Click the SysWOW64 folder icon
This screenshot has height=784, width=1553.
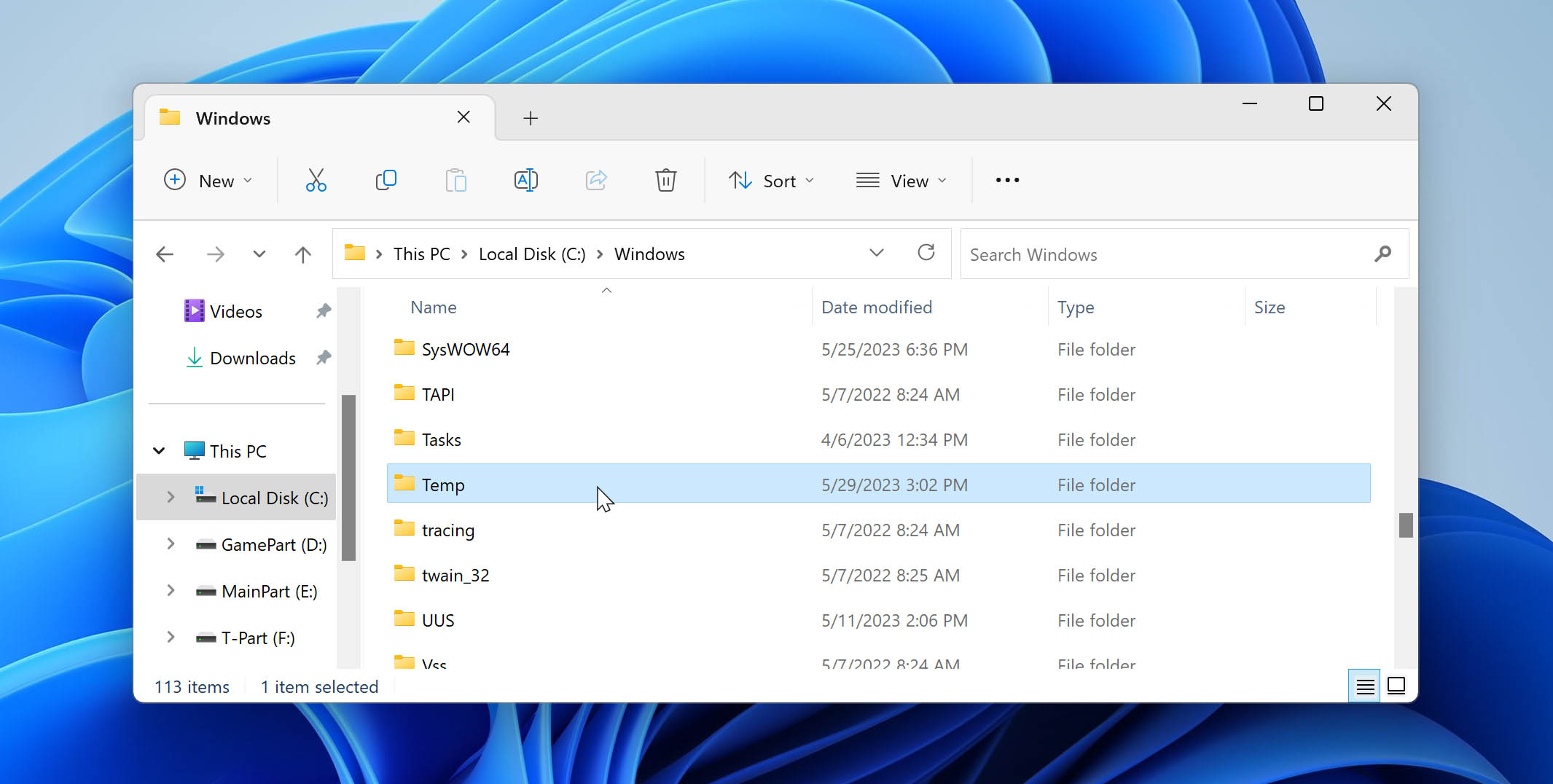point(404,348)
